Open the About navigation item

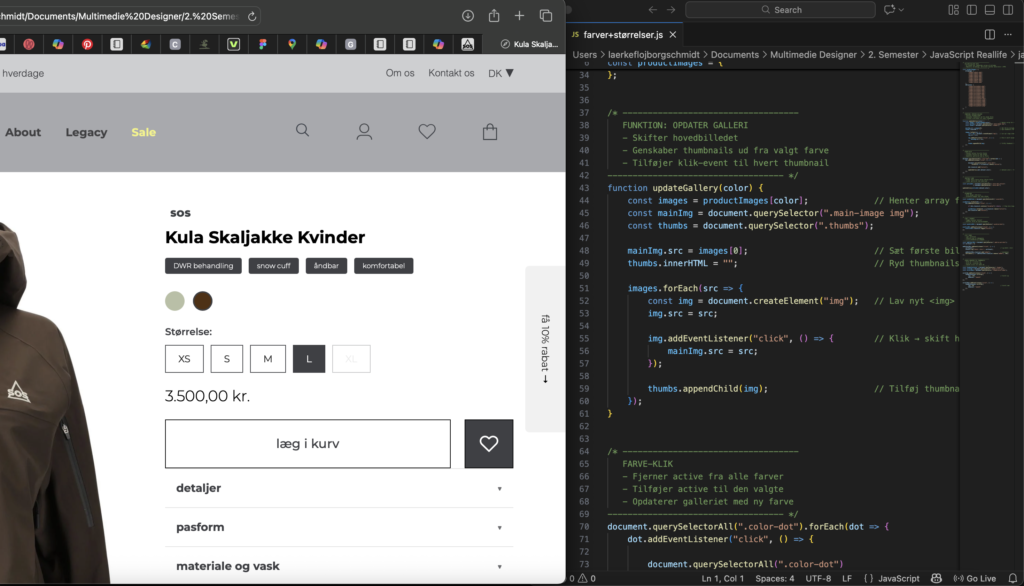[x=23, y=132]
